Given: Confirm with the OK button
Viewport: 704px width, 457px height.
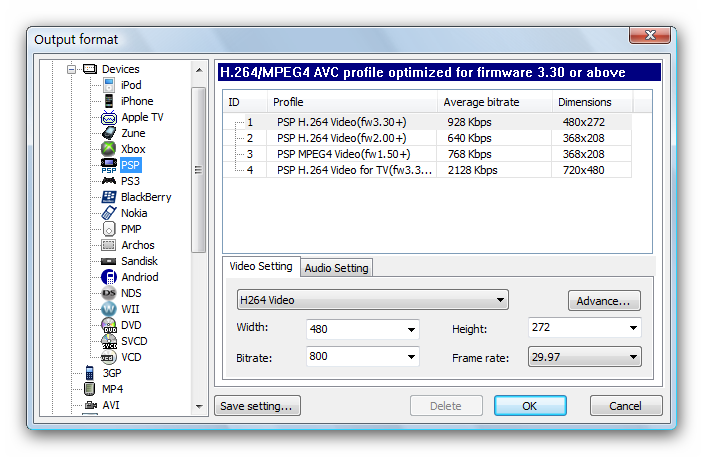Looking at the screenshot, I should coord(530,406).
